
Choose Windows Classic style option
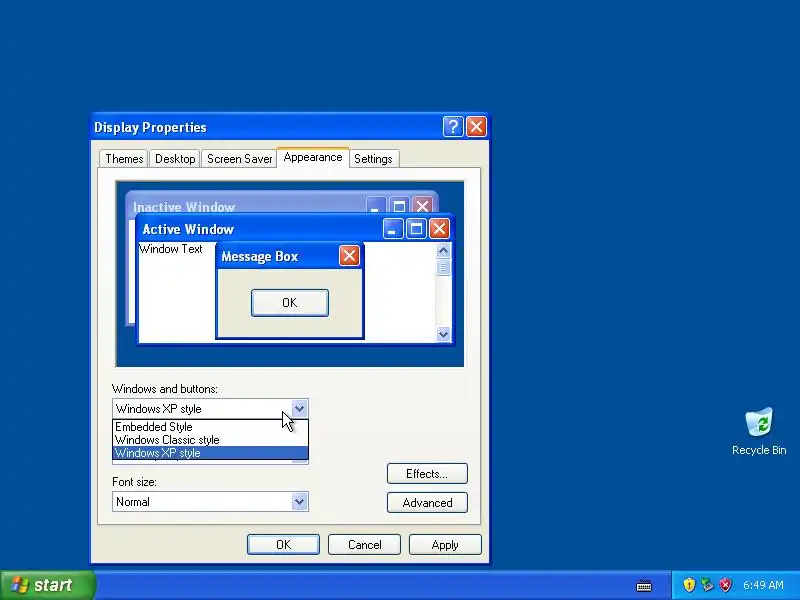click(x=210, y=440)
